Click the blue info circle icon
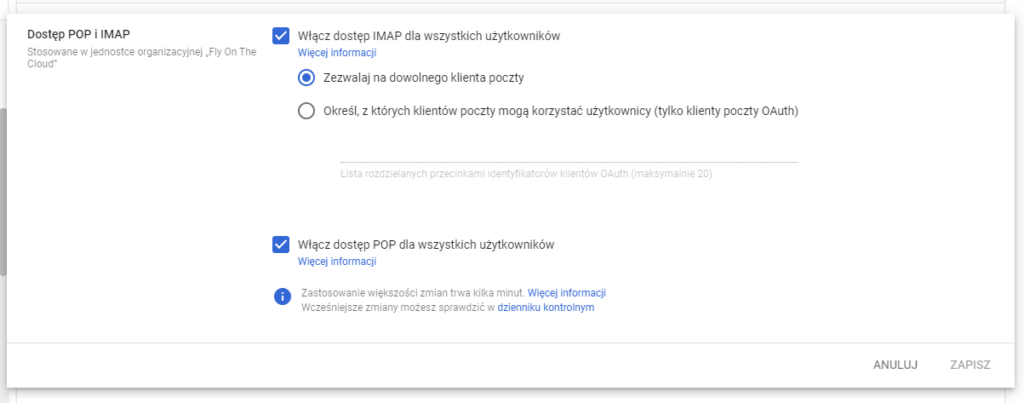 click(x=281, y=296)
